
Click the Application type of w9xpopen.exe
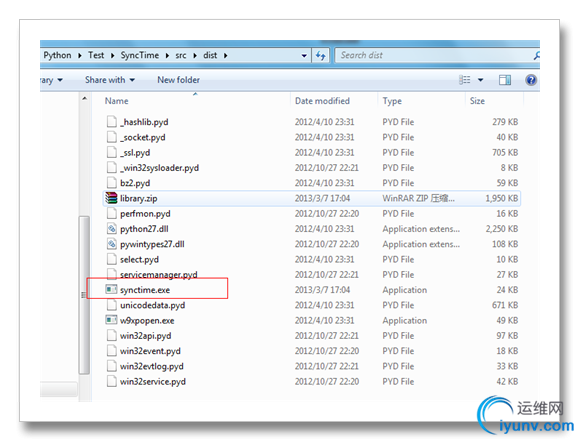(x=405, y=321)
